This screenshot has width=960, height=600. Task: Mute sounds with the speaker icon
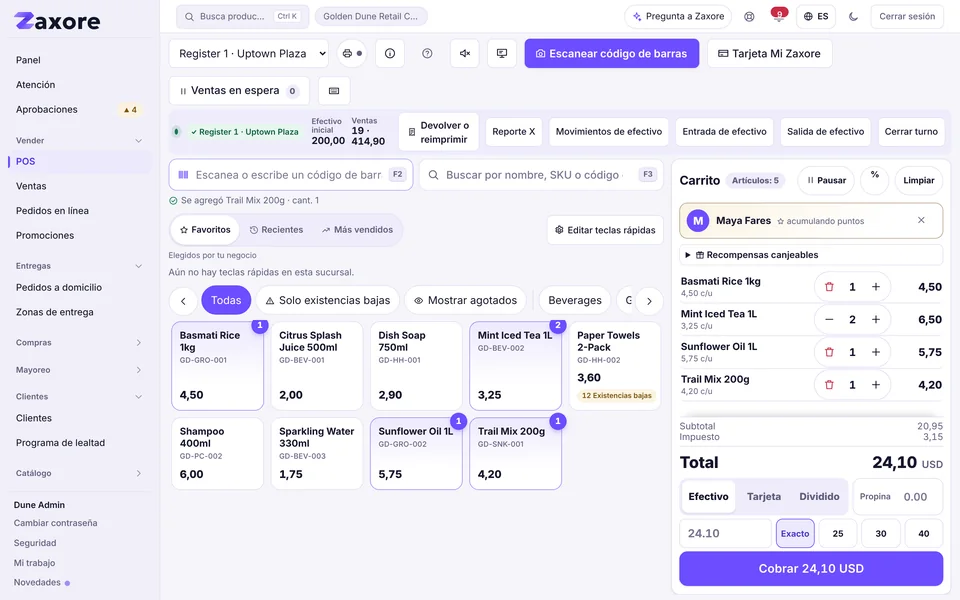pos(465,53)
